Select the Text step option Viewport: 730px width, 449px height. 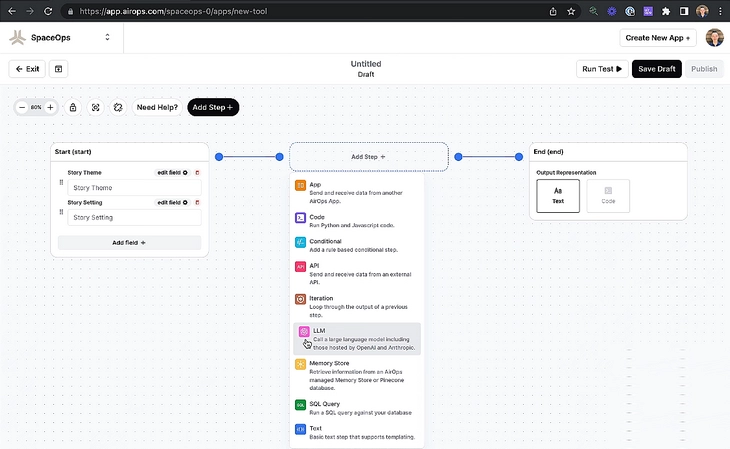click(x=357, y=432)
